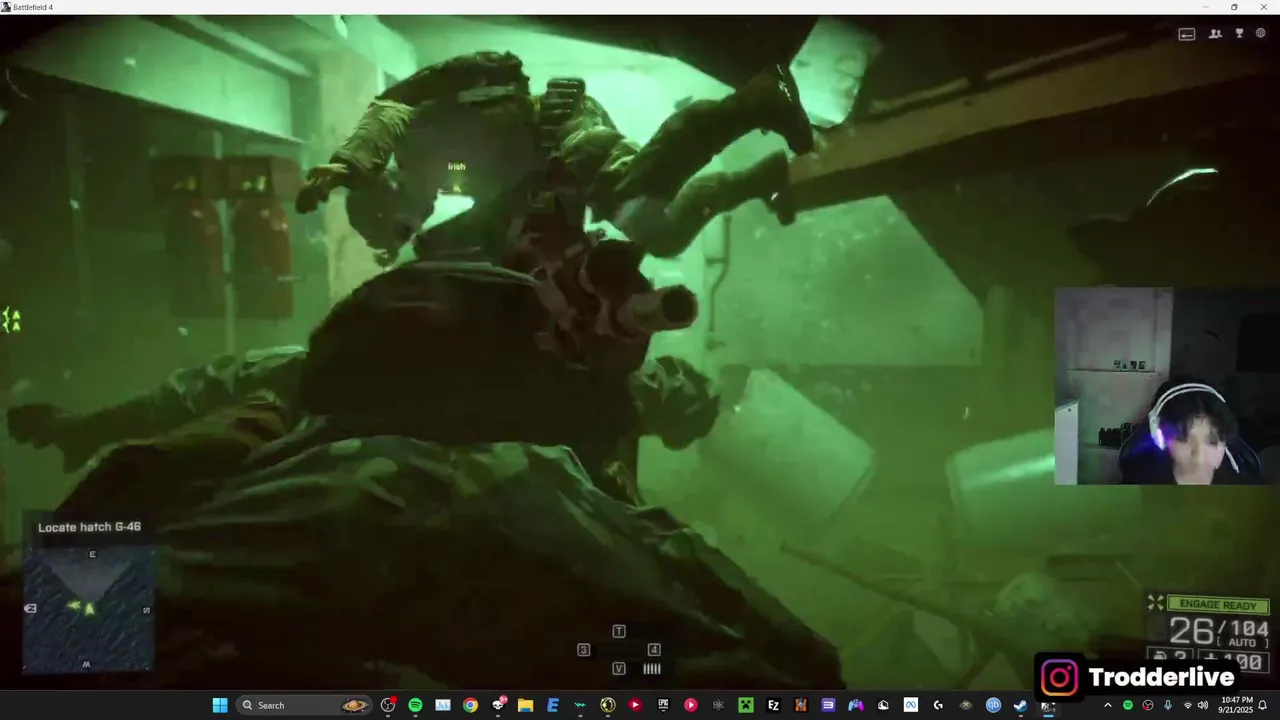Open qBittorrent from the taskbar

click(993, 705)
